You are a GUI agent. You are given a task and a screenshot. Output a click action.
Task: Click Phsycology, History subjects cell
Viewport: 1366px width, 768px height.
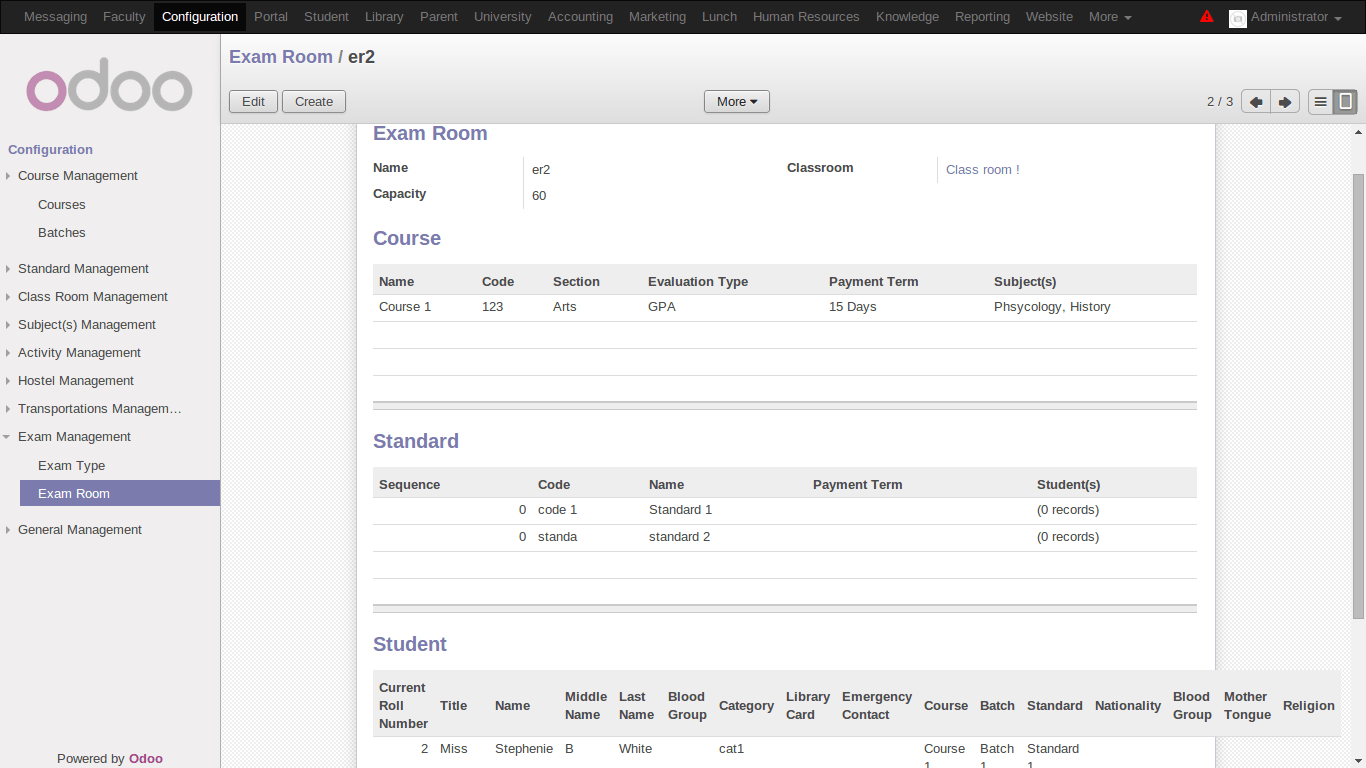tap(1052, 307)
